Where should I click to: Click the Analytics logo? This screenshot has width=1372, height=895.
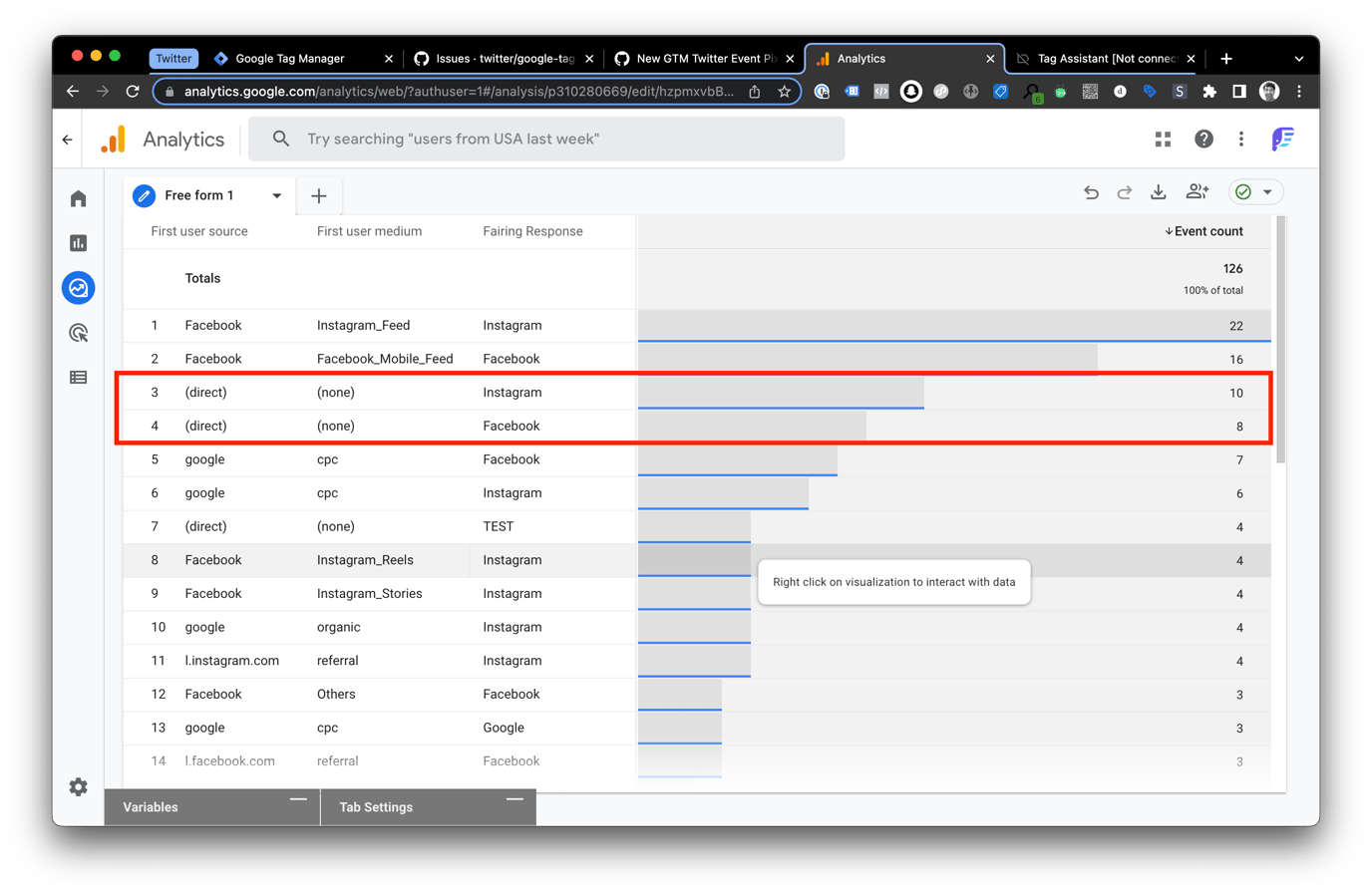tap(114, 140)
